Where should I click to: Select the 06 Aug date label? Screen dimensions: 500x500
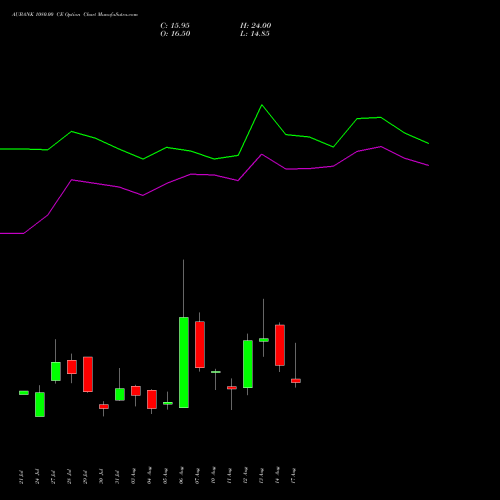(x=181, y=475)
